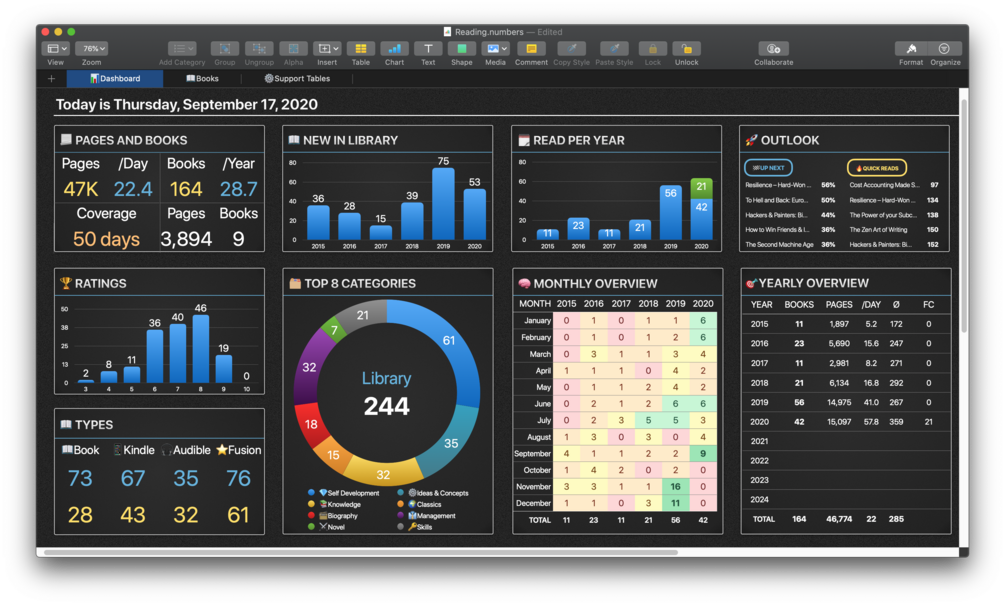Open the View menu button

click(x=56, y=49)
